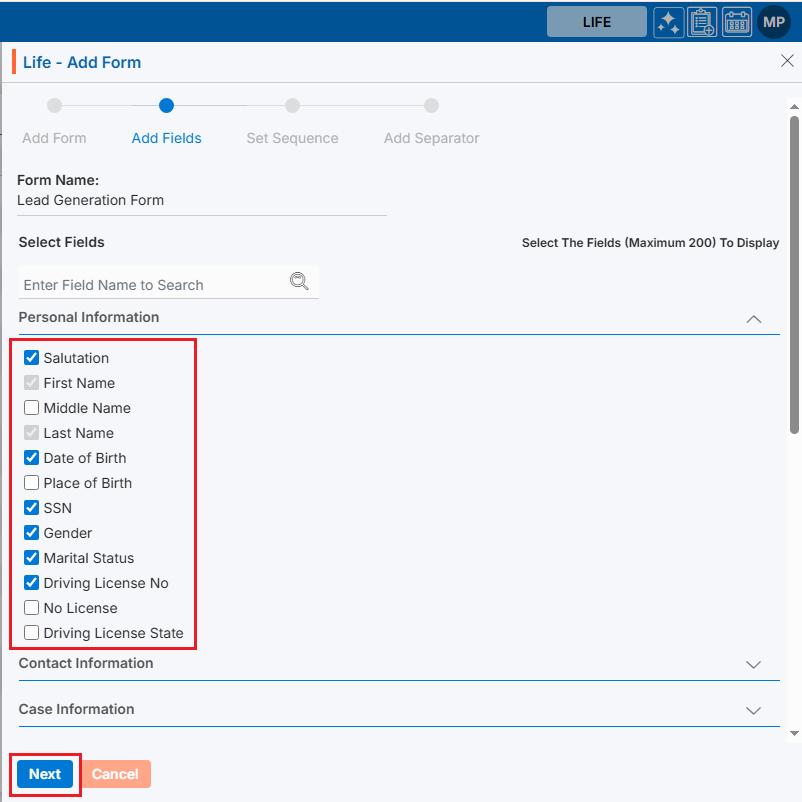Click the Add Fields step circle

tap(166, 105)
